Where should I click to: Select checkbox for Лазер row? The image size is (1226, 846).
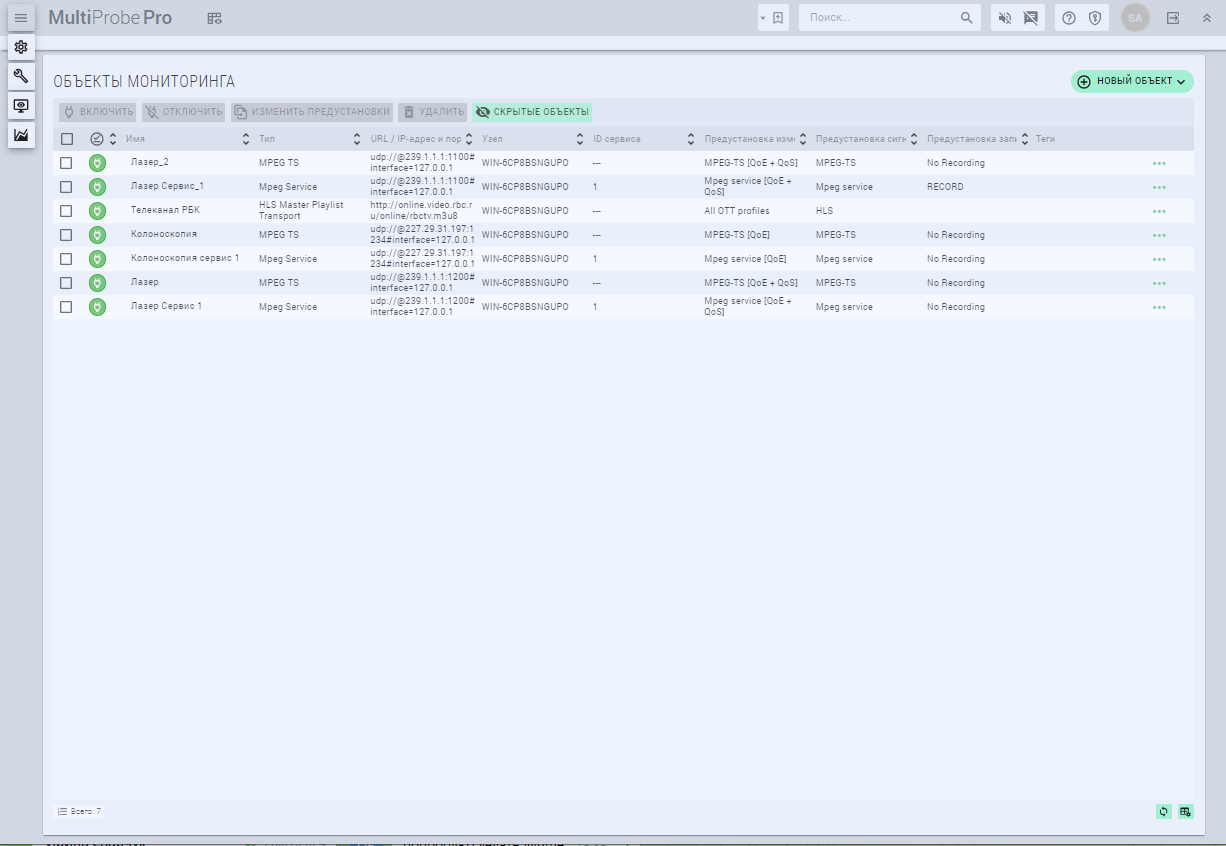pos(66,283)
